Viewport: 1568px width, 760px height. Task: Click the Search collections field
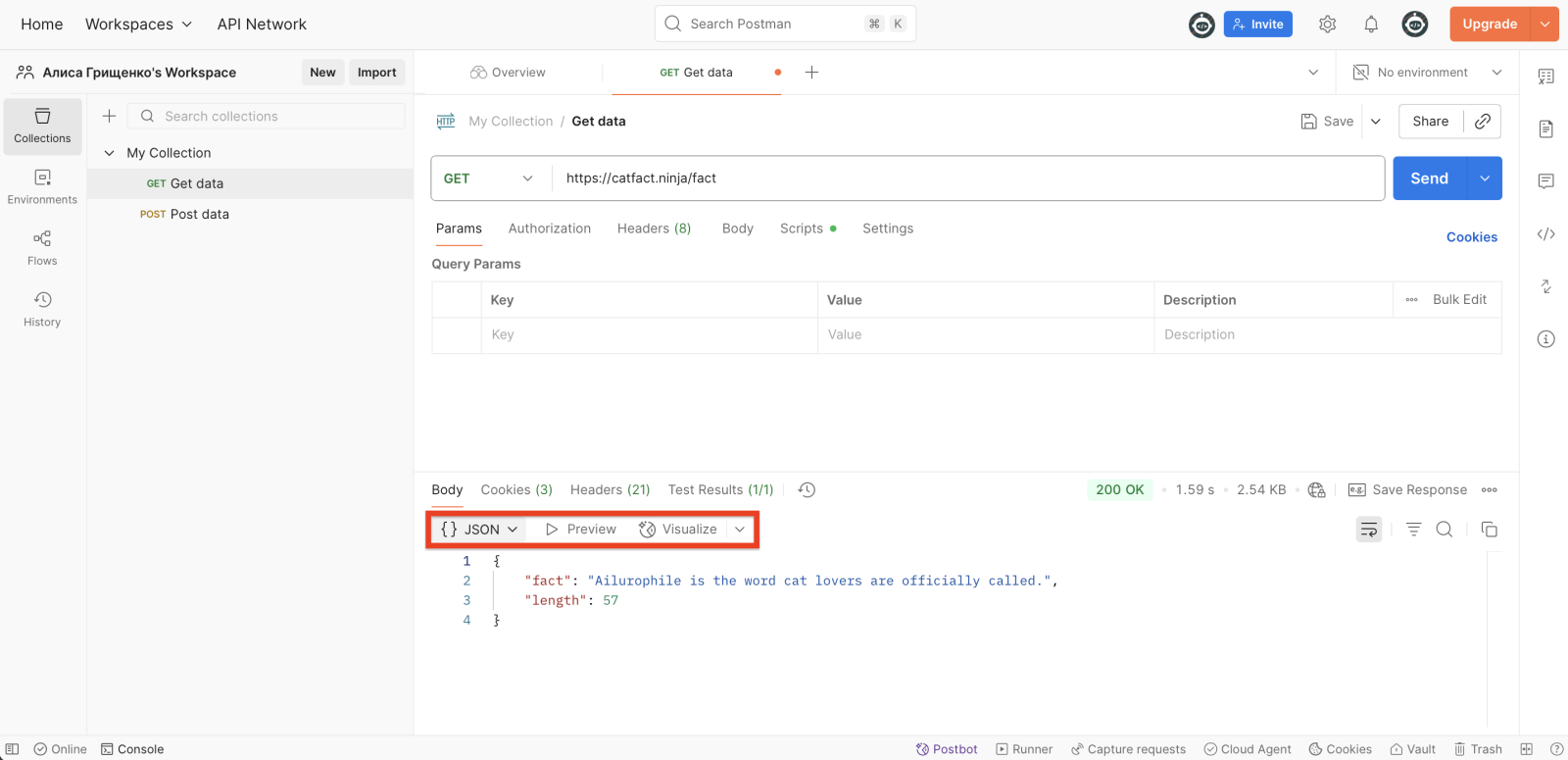pyautogui.click(x=267, y=116)
